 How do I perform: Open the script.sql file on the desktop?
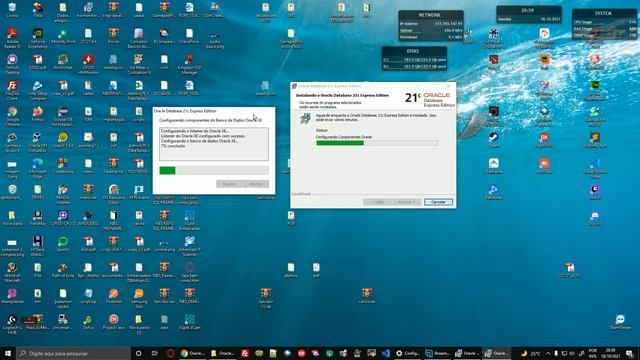(88, 296)
